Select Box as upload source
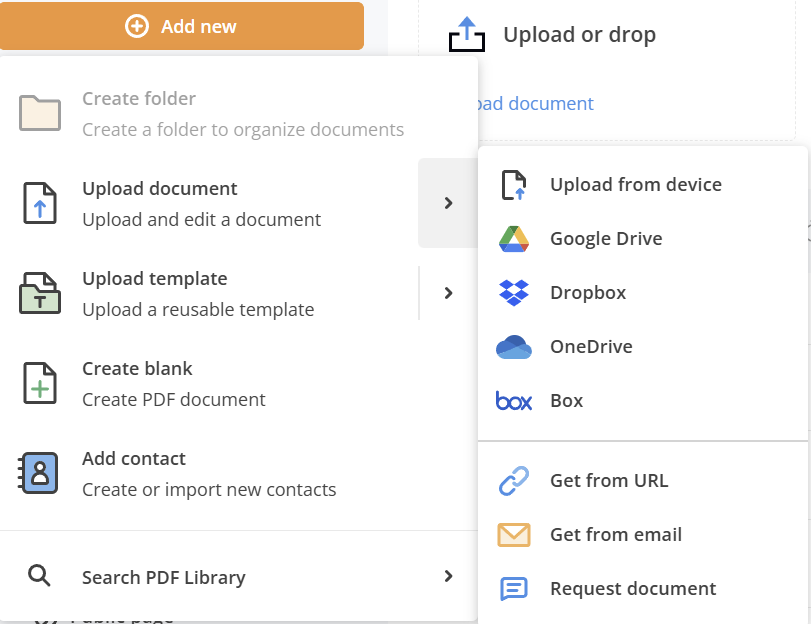Screen dimensions: 811x624 (643, 400)
